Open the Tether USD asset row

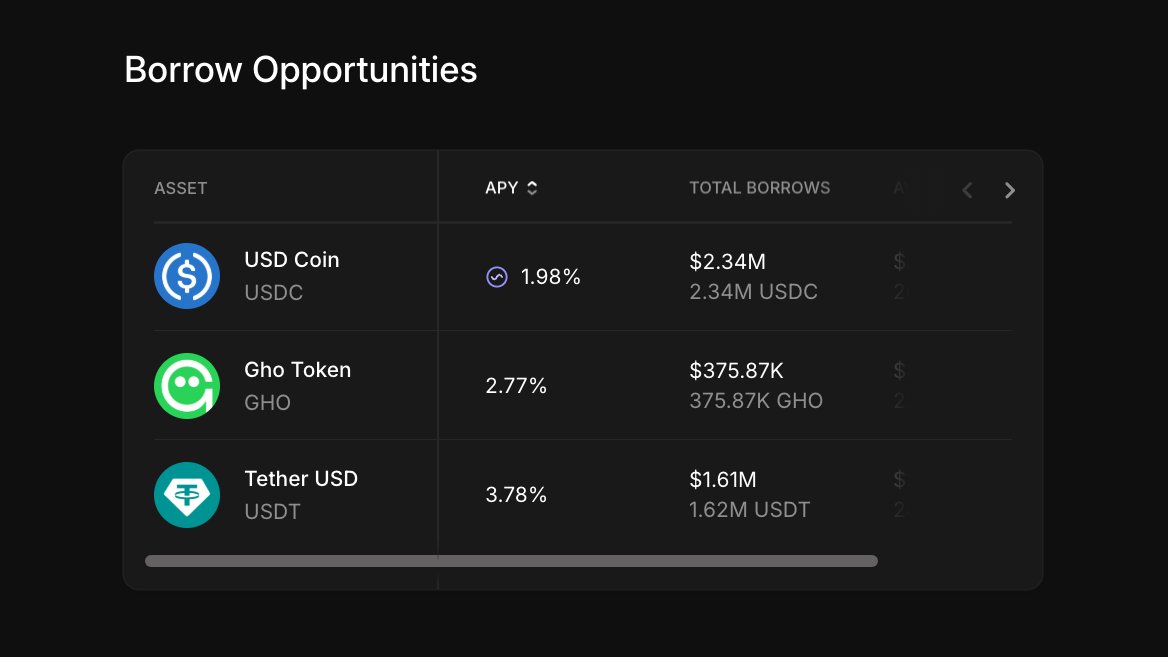[x=583, y=495]
